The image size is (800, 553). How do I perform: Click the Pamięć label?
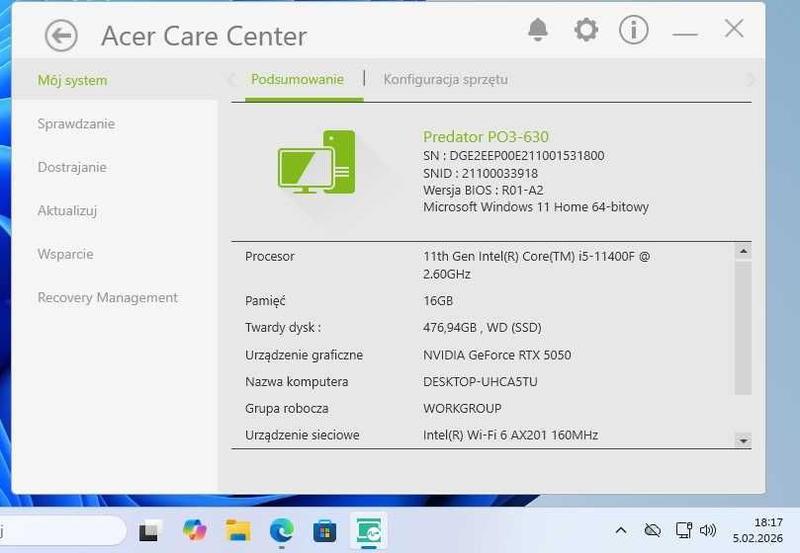(265, 301)
